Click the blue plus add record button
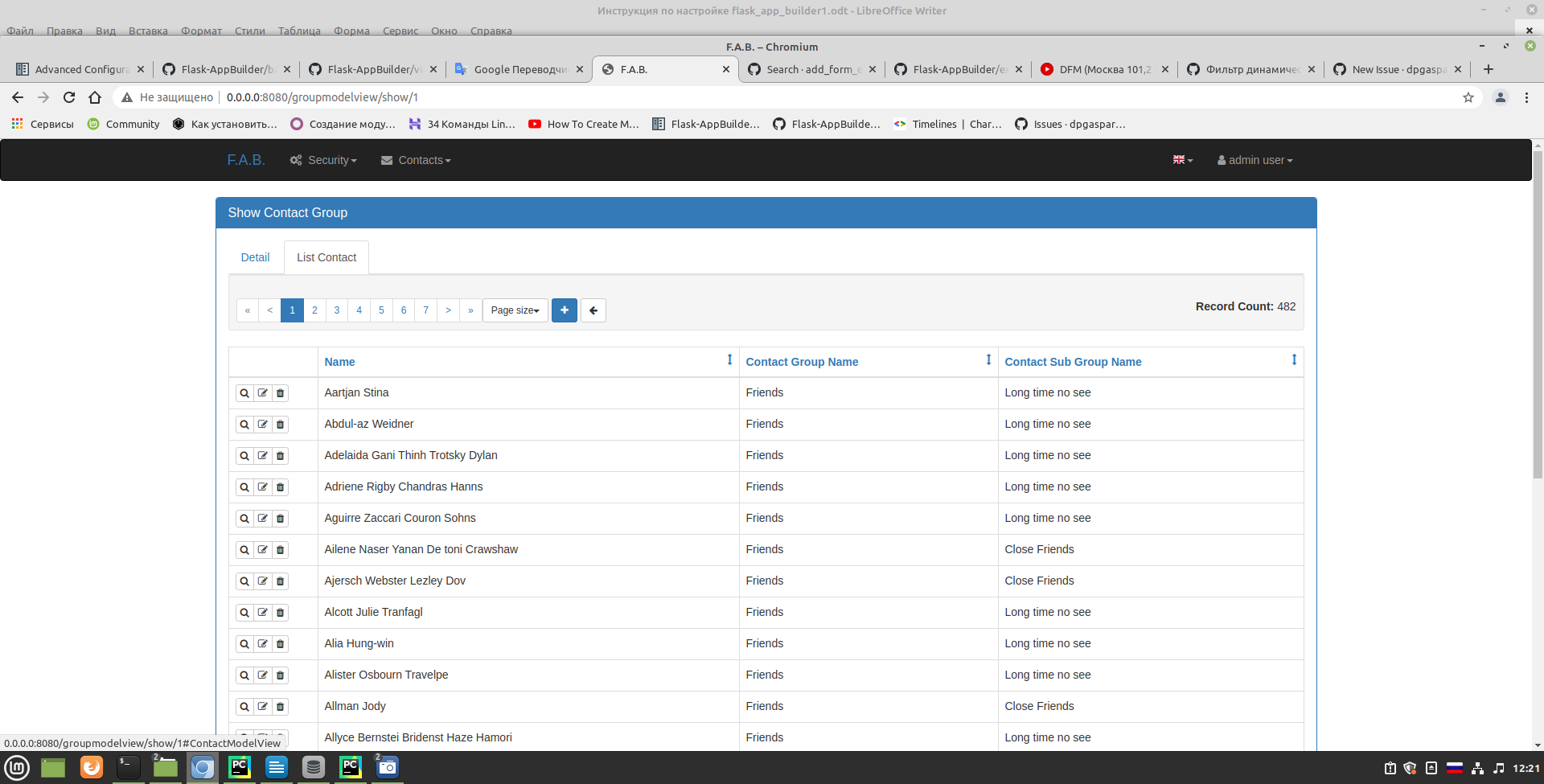The width and height of the screenshot is (1544, 784). [564, 310]
